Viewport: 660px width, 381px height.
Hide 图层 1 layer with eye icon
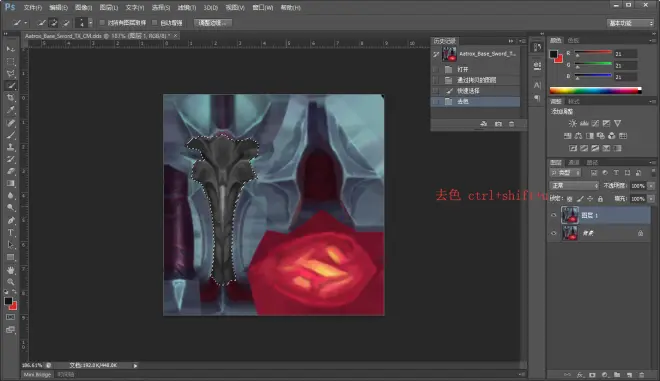tap(554, 215)
